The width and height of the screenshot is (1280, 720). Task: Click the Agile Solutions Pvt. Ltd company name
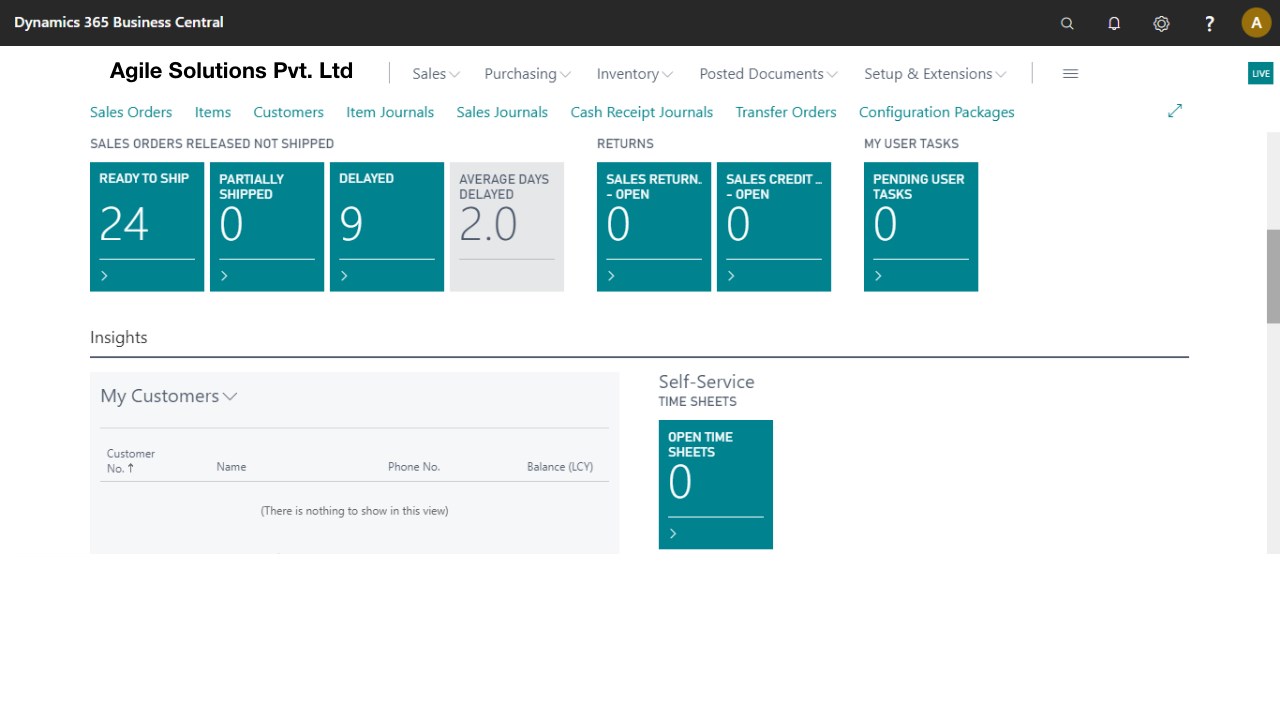231,71
